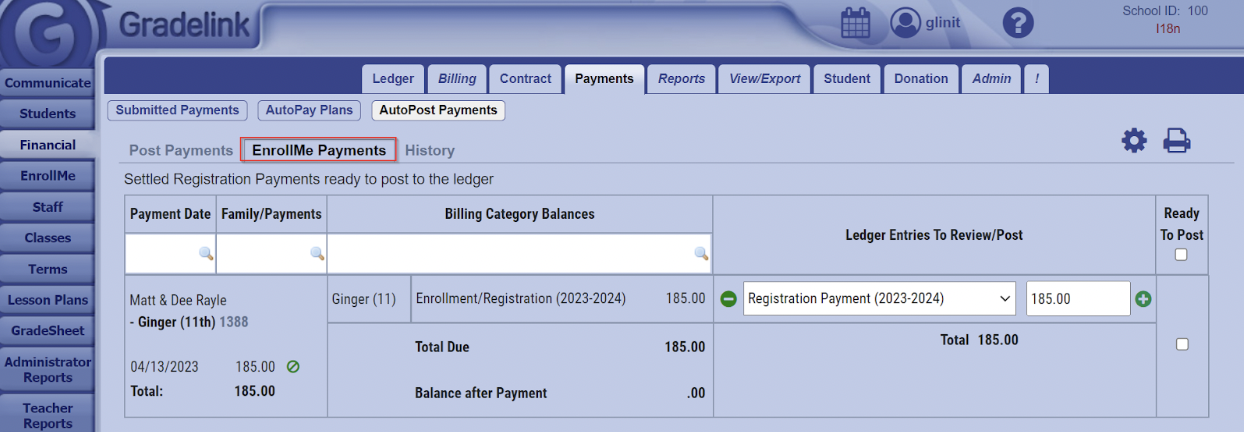Check the Matt & Dee Rayle row checkbox
1246x432 pixels.
pos(1182,344)
